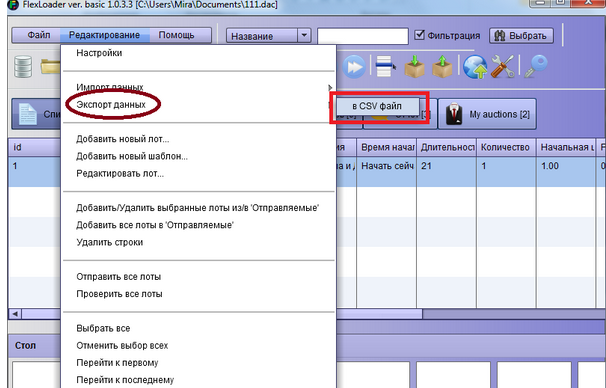Click the Спи... document tab at left
606x388 pixels.
point(36,114)
